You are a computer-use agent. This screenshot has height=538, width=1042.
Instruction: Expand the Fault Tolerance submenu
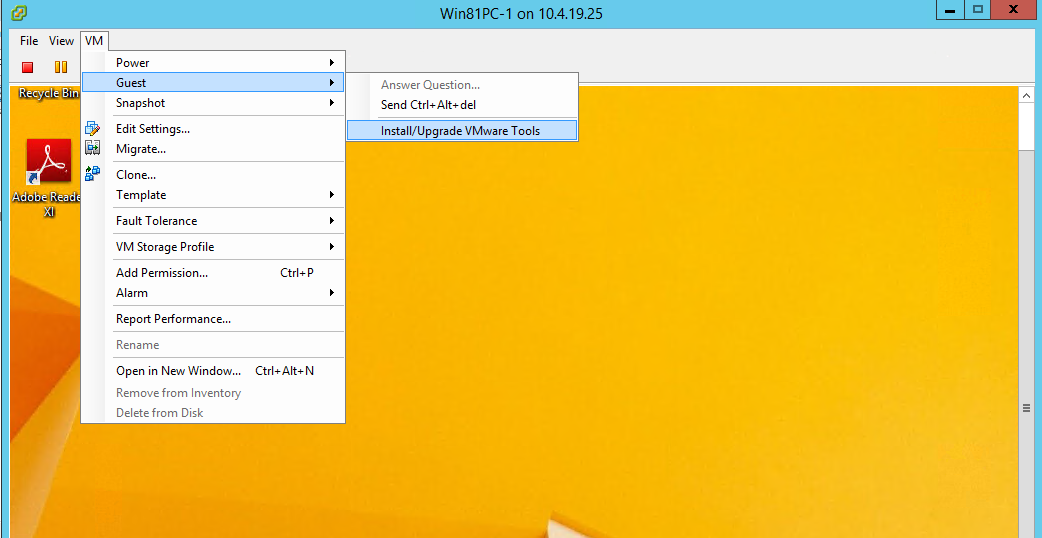click(x=213, y=221)
